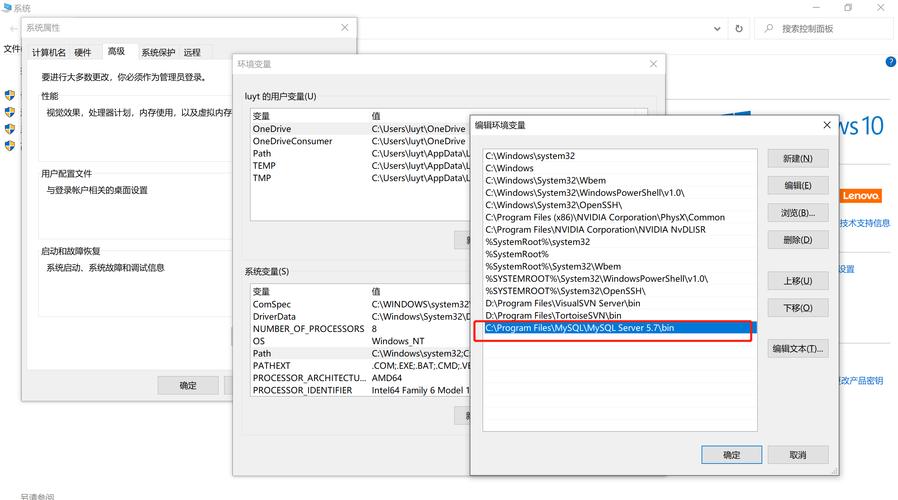Select the C:\Windows path entry
Viewport: 898px width, 500px height.
click(620, 168)
